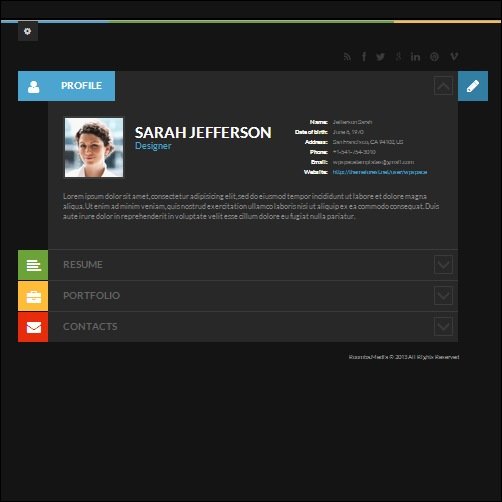Open the Portfolio tab label
Screen dimensions: 502x502
(x=91, y=296)
